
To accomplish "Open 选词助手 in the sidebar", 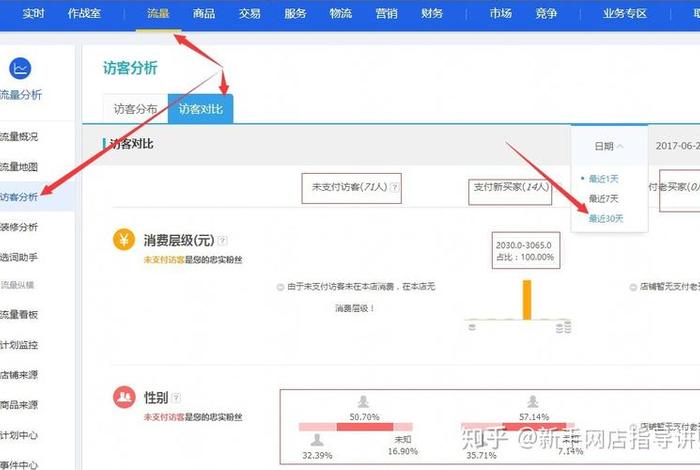I will tap(19, 257).
